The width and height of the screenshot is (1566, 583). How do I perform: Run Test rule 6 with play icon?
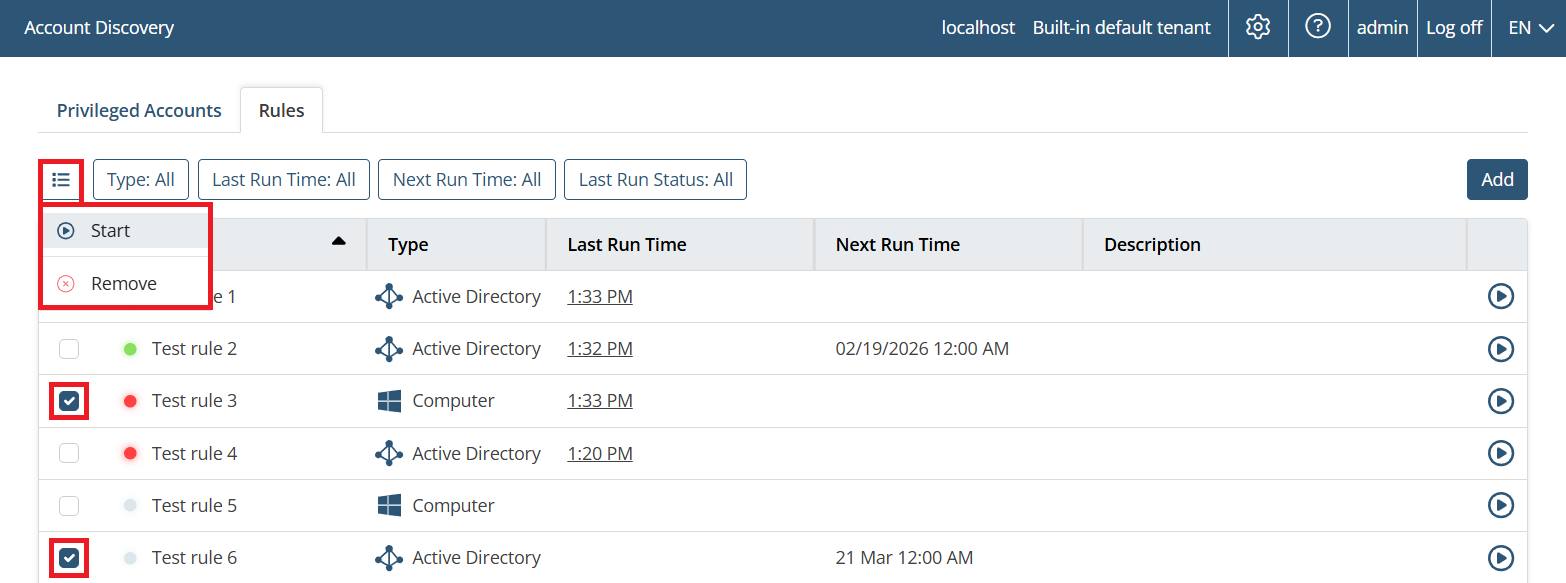click(x=1500, y=557)
